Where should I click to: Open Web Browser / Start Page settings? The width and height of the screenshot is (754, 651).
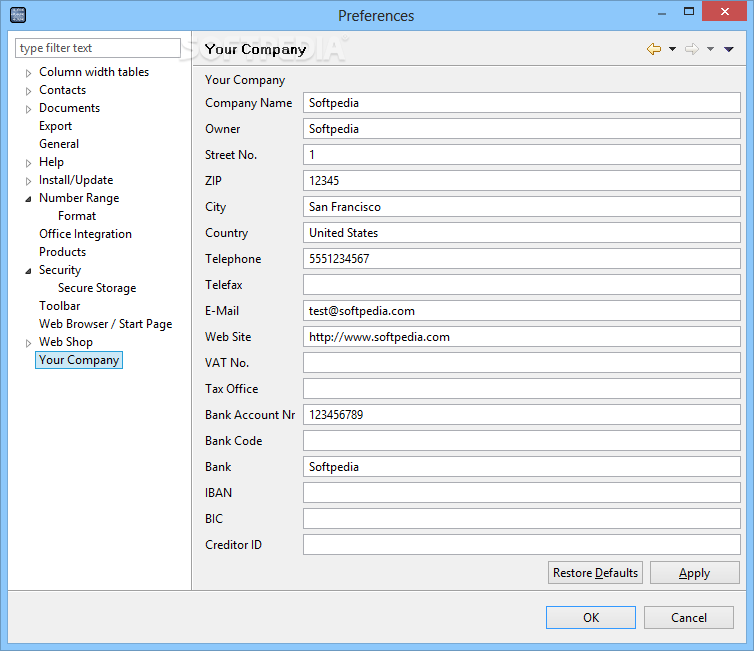[105, 324]
